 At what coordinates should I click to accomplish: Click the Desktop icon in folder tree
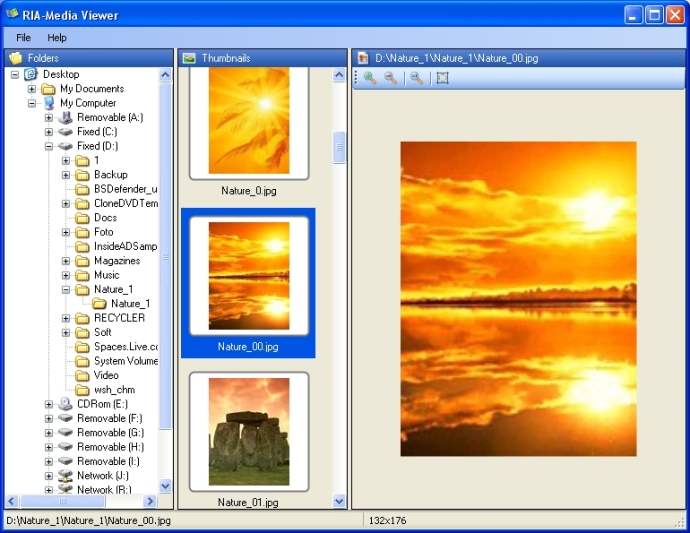click(x=31, y=74)
